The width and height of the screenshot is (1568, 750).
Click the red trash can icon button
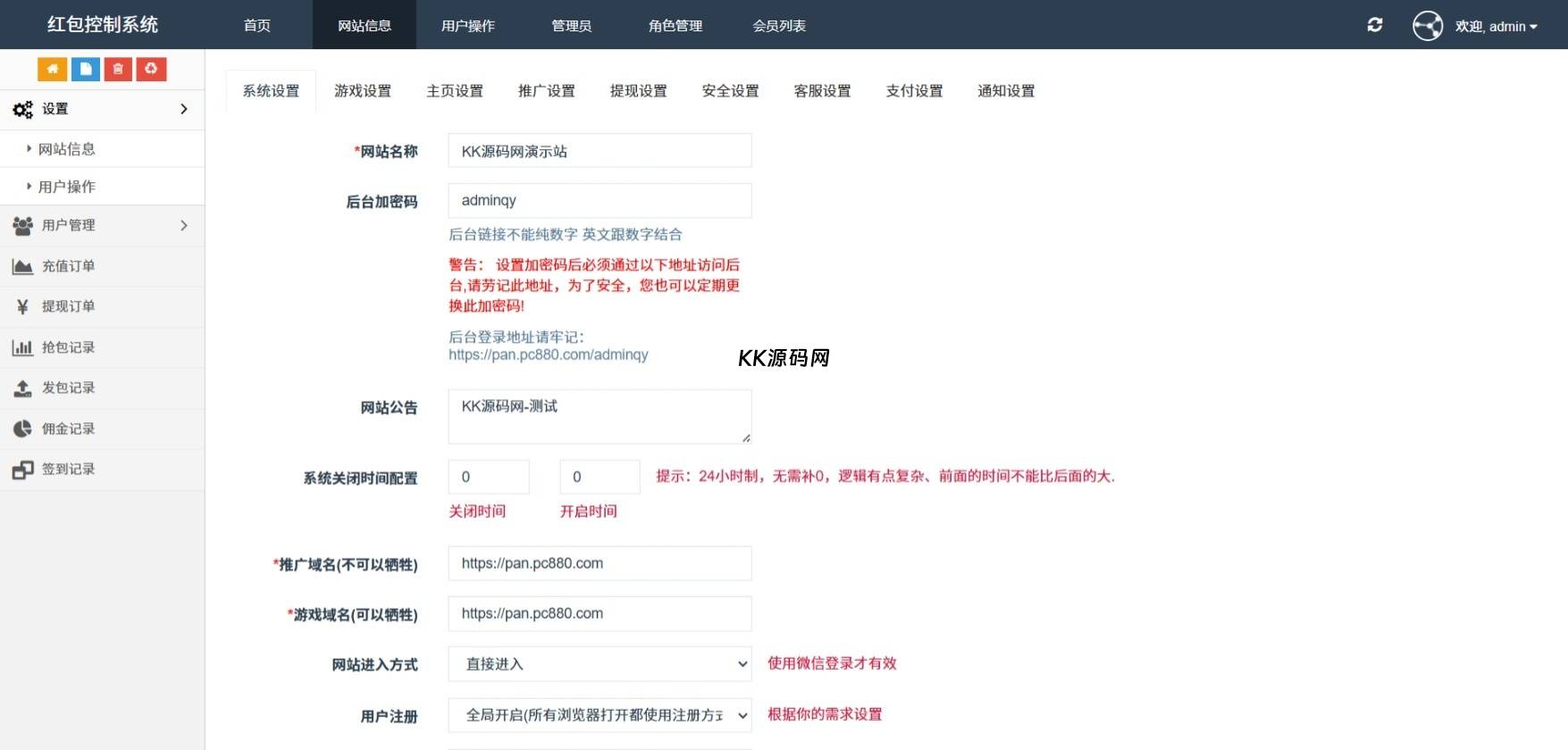[118, 69]
